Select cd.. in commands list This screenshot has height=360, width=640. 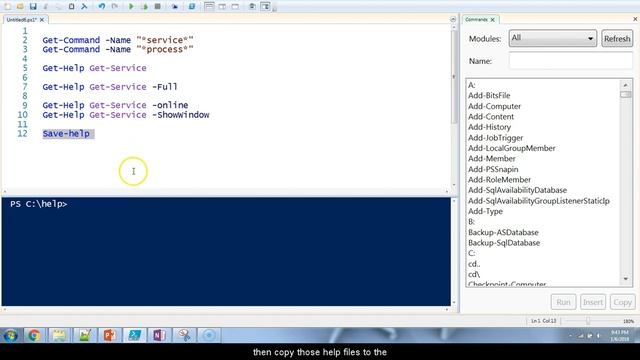474,264
